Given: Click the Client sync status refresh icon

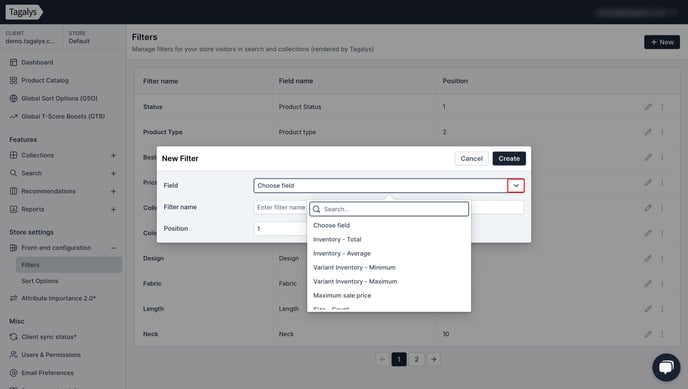Looking at the screenshot, I should coord(14,337).
